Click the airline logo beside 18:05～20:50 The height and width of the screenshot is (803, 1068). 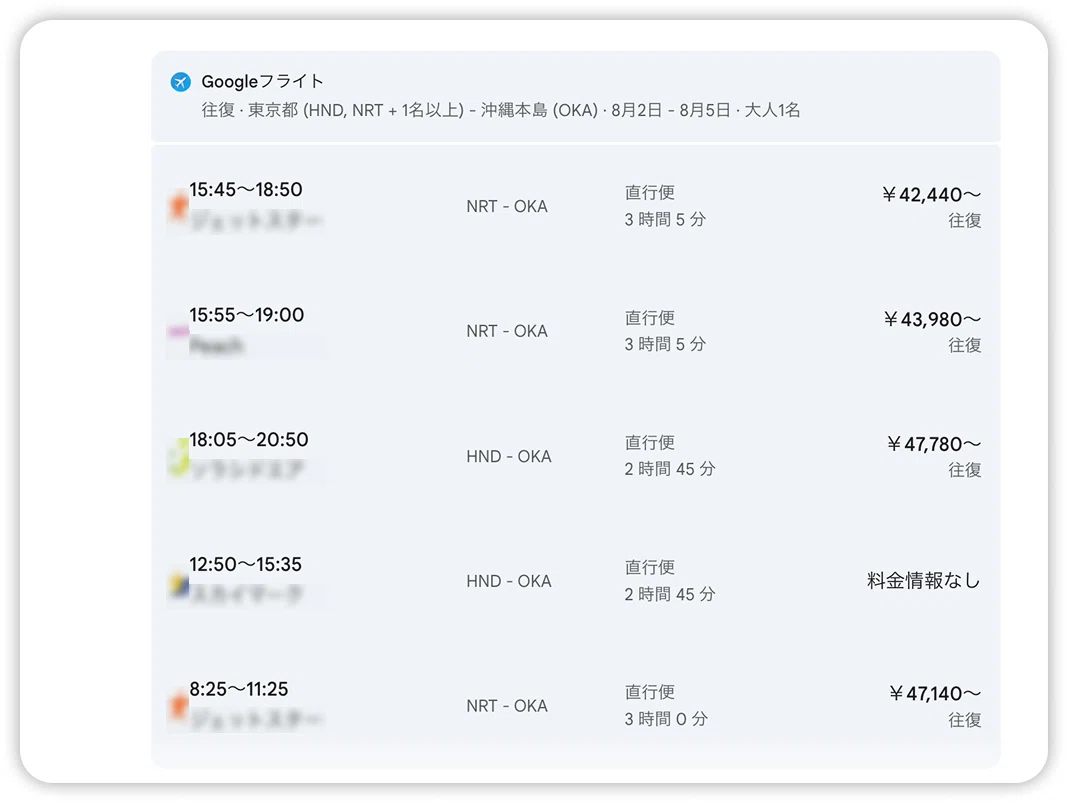click(179, 456)
